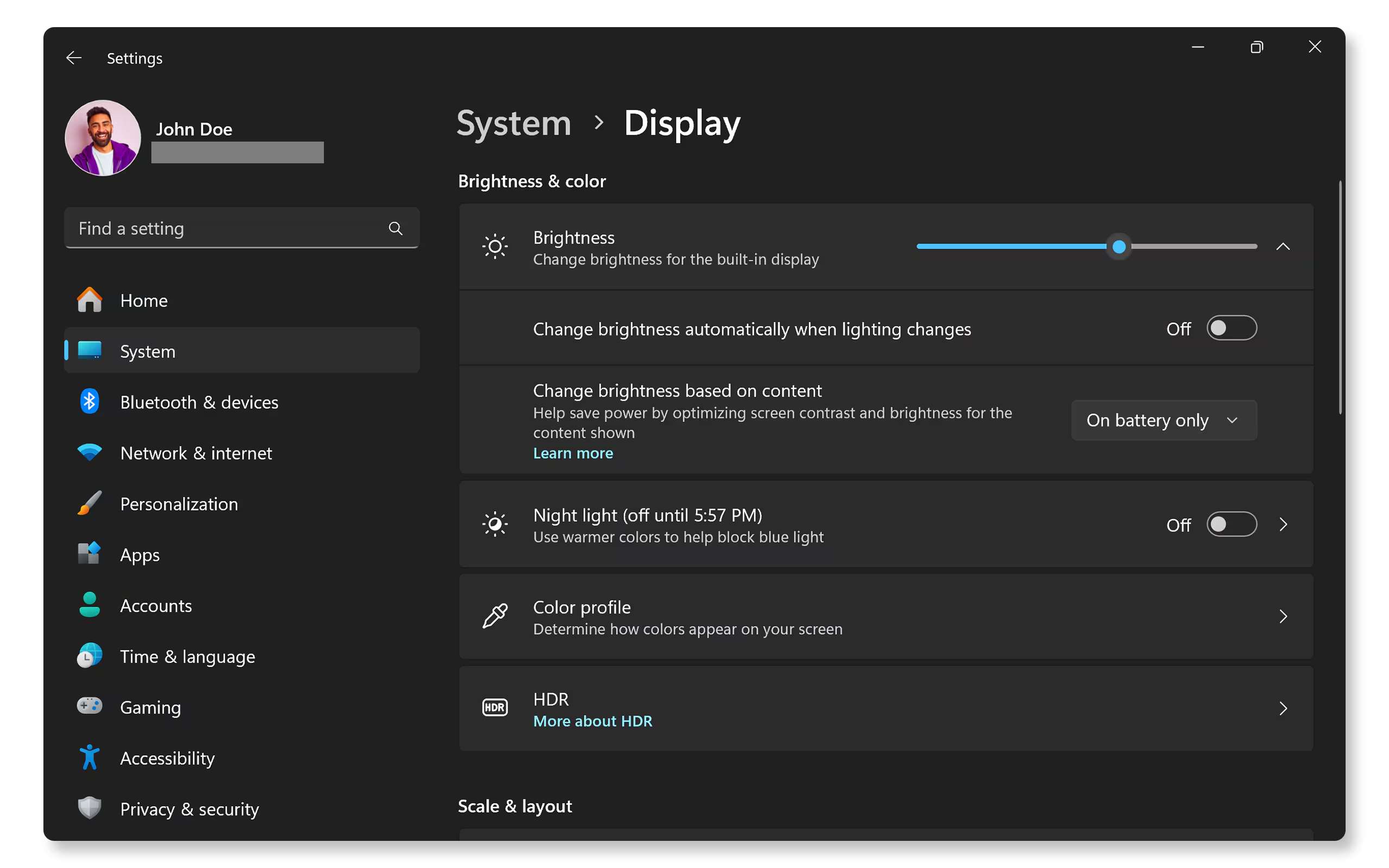Select System in the sidebar

148,351
